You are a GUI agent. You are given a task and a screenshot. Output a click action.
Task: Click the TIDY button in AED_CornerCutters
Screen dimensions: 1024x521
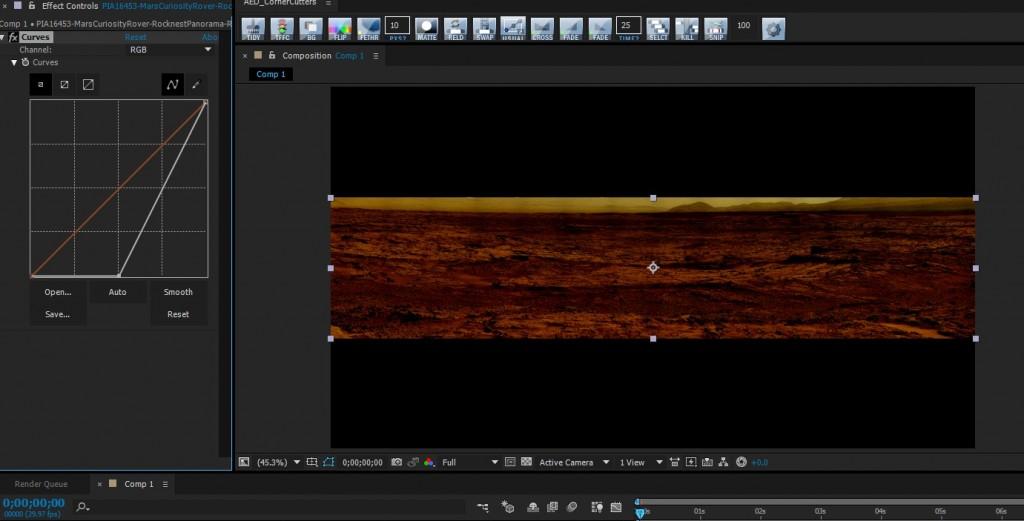coord(253,27)
